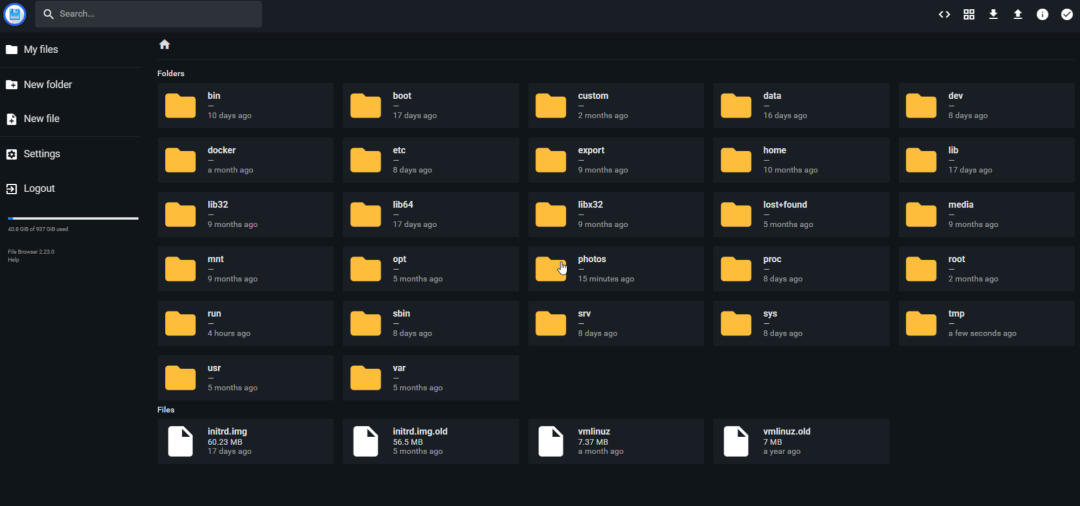This screenshot has width=1080, height=506.
Task: Select the initrd.img file
Action: (245, 441)
